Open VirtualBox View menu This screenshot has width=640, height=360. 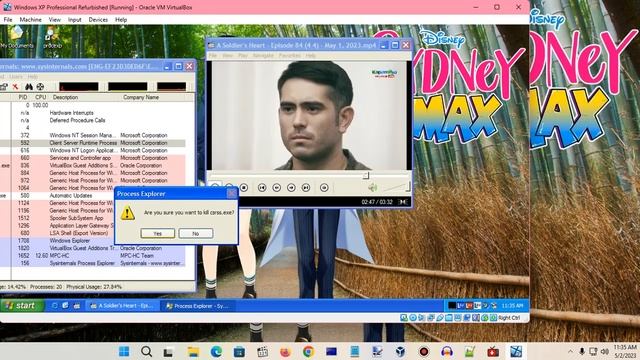click(x=55, y=20)
